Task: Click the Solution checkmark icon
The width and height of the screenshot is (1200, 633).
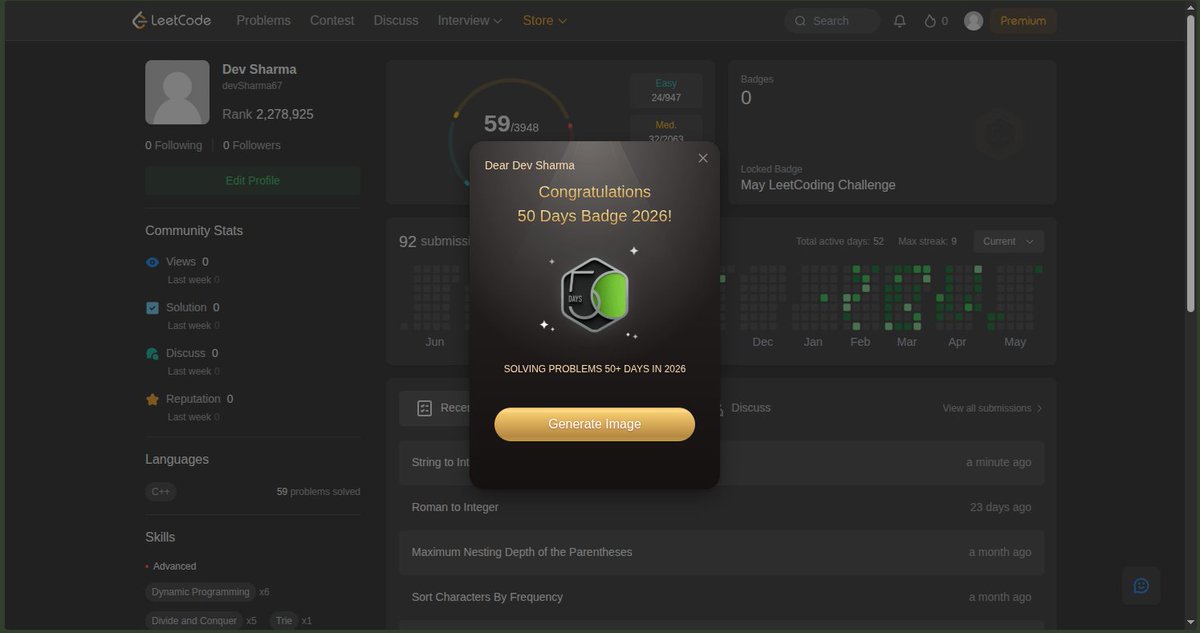Action: (x=153, y=308)
